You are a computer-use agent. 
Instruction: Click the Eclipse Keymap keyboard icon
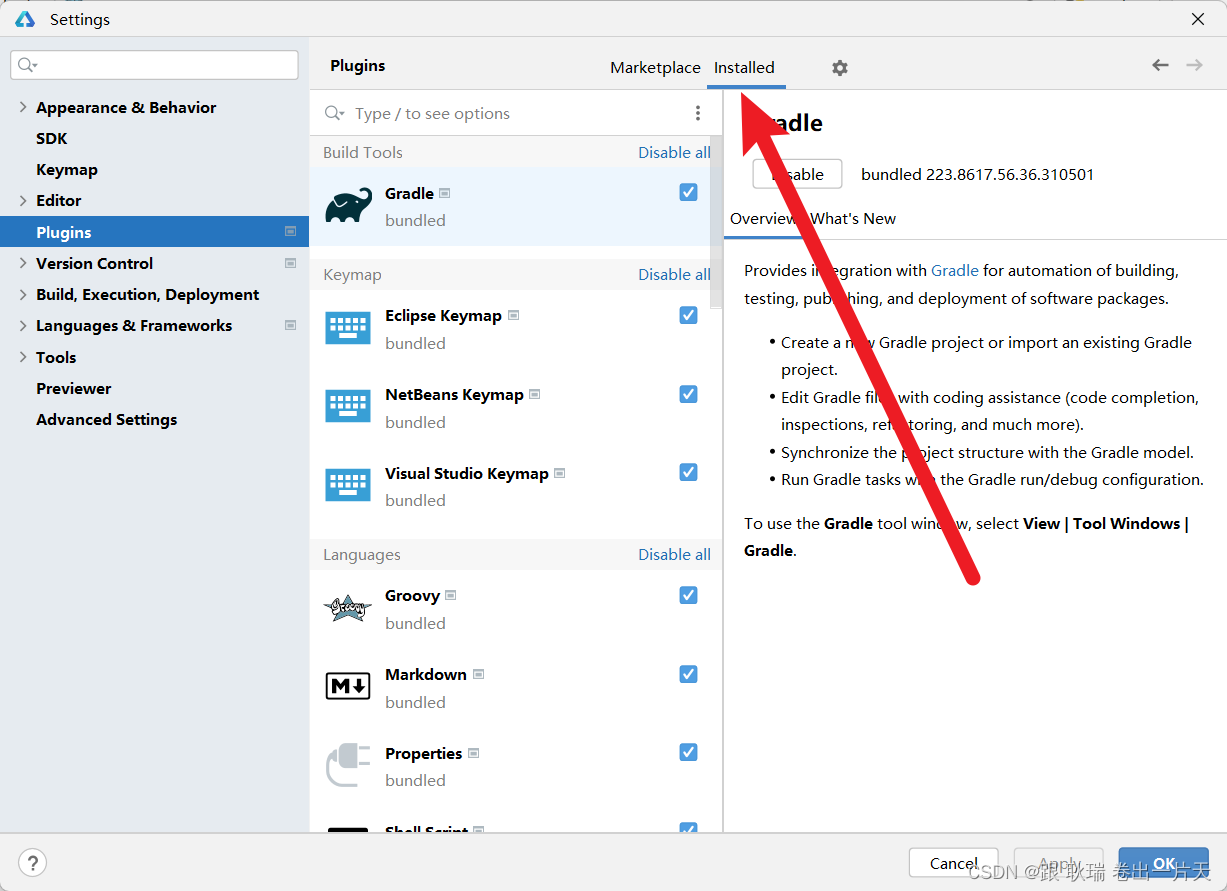[x=348, y=328]
